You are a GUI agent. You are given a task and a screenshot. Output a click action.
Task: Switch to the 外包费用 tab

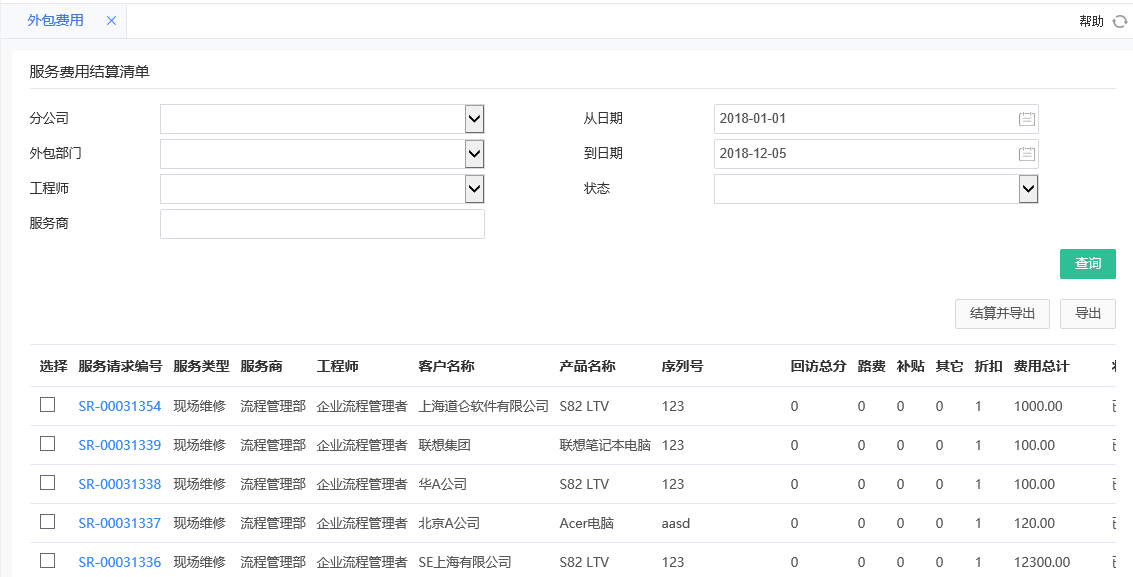pos(55,20)
